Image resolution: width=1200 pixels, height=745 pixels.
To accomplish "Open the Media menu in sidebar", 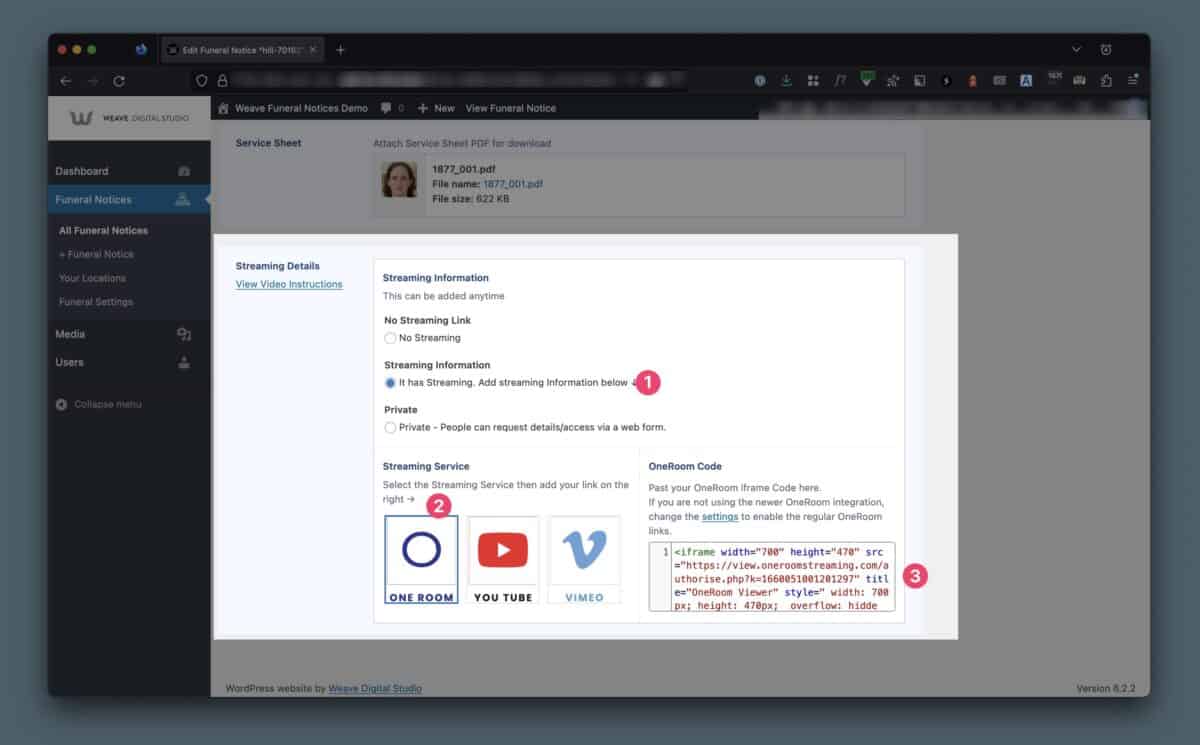I will coord(70,334).
